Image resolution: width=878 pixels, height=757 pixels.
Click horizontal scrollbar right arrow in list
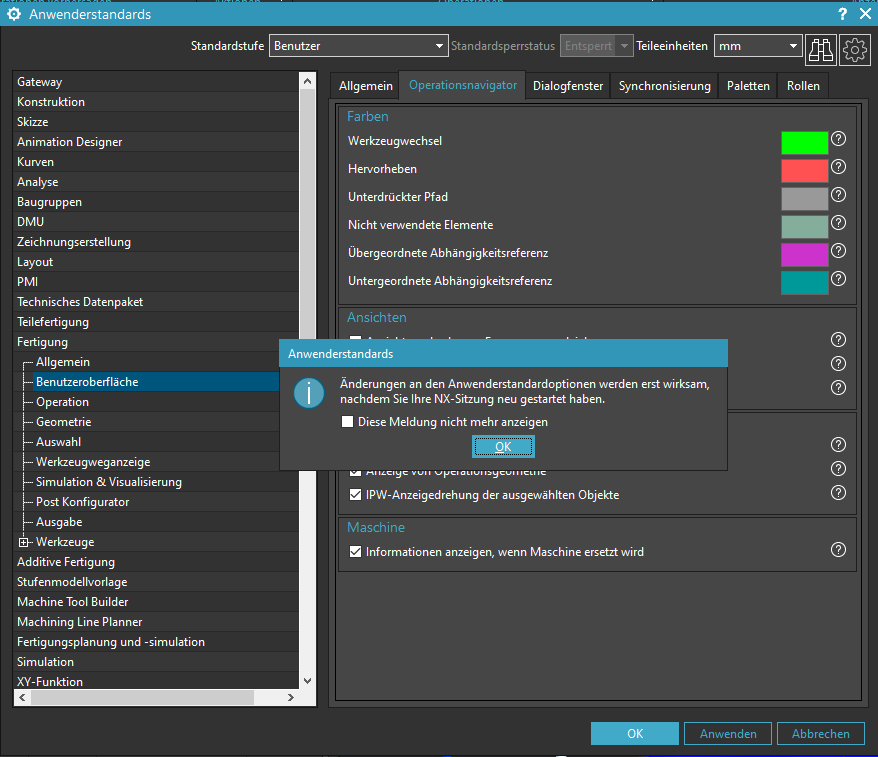291,698
